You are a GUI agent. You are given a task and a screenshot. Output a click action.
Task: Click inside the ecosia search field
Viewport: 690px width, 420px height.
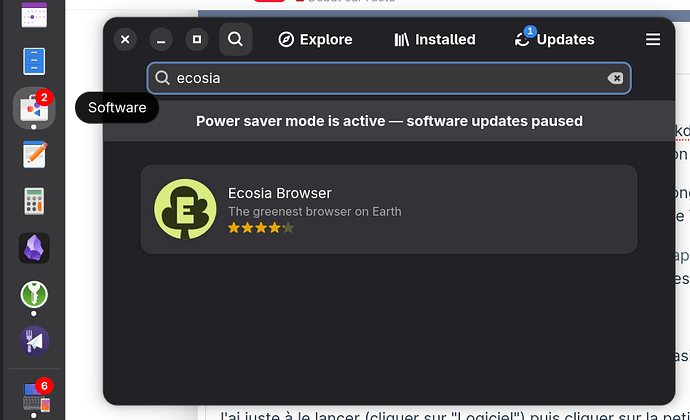point(389,78)
